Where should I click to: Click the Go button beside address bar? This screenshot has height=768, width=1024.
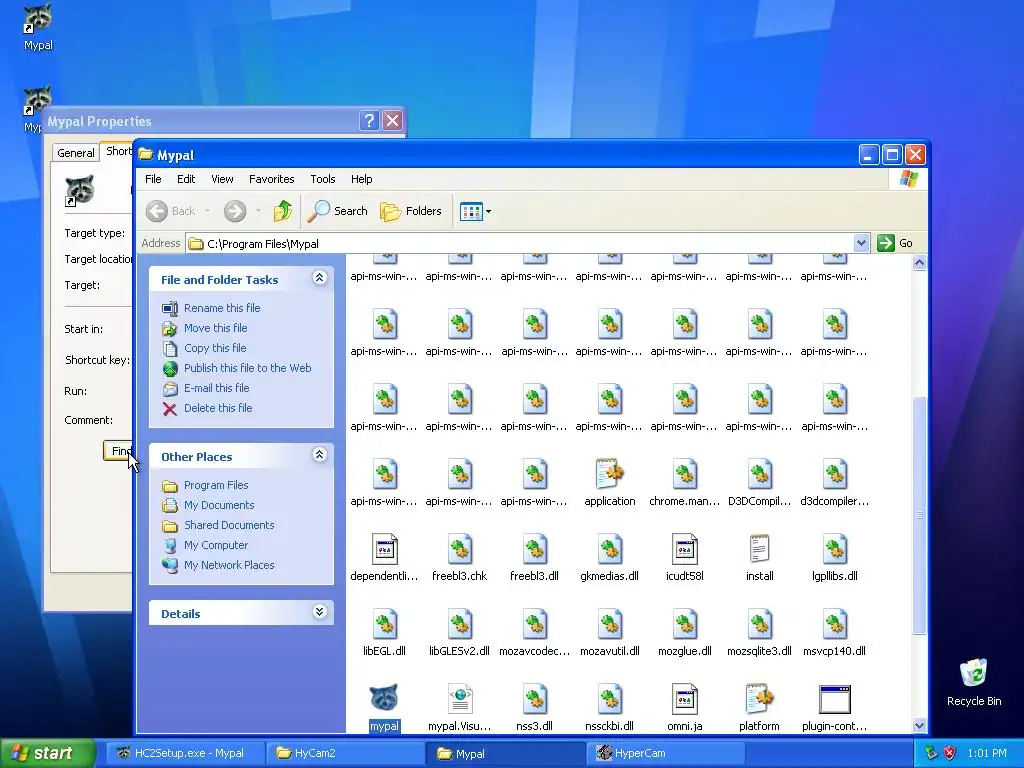tap(896, 243)
